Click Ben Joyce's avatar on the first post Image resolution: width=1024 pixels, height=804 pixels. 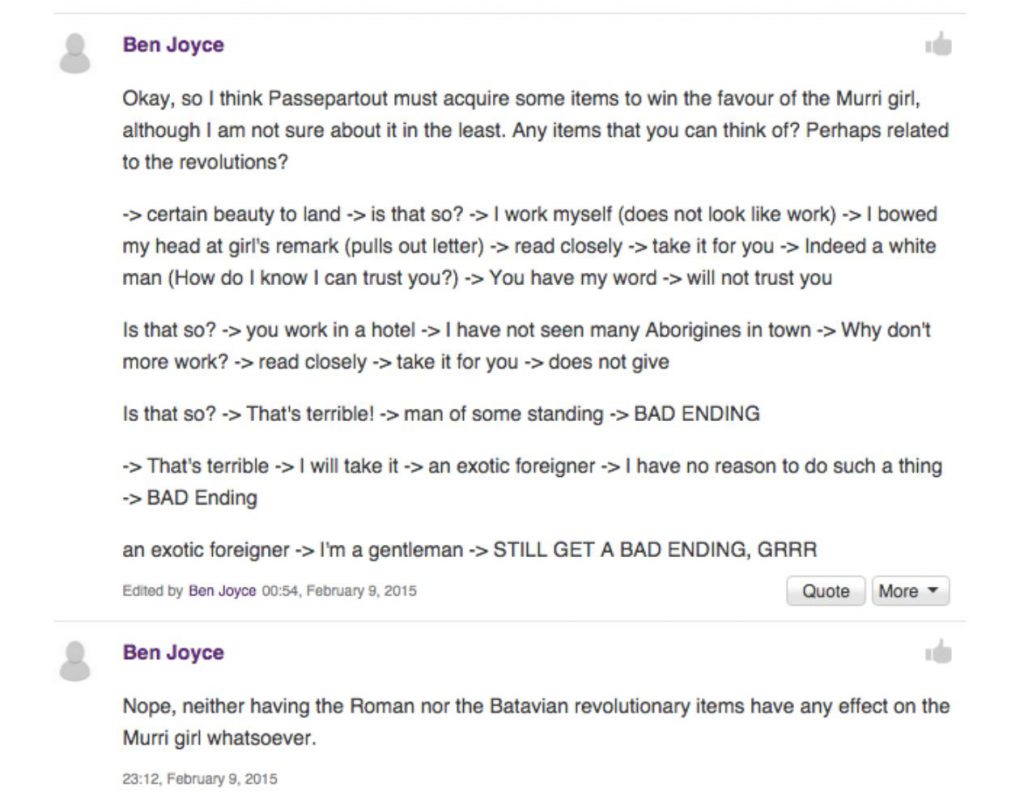[75, 53]
